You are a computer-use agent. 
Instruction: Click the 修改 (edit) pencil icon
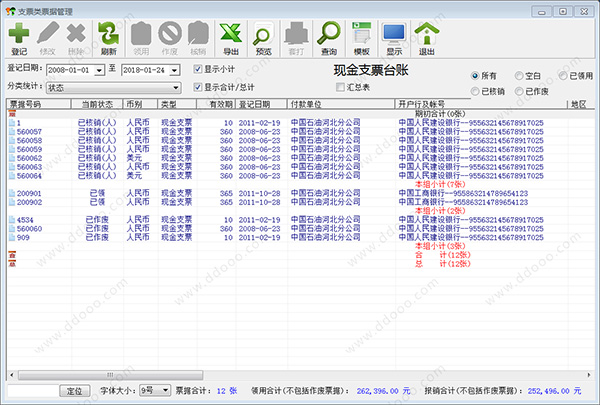(48, 33)
